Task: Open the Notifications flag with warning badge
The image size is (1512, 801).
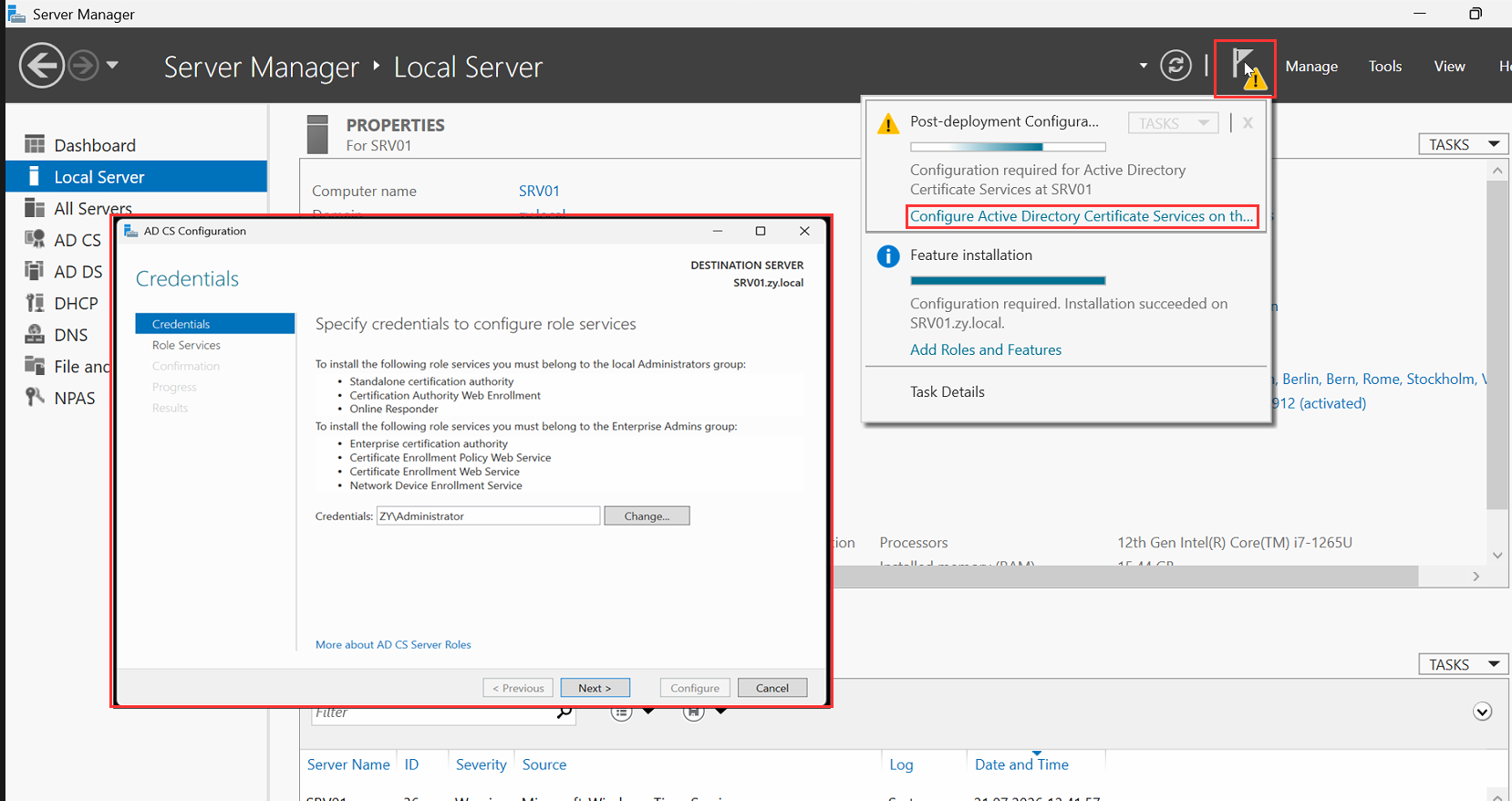Action: (1246, 68)
